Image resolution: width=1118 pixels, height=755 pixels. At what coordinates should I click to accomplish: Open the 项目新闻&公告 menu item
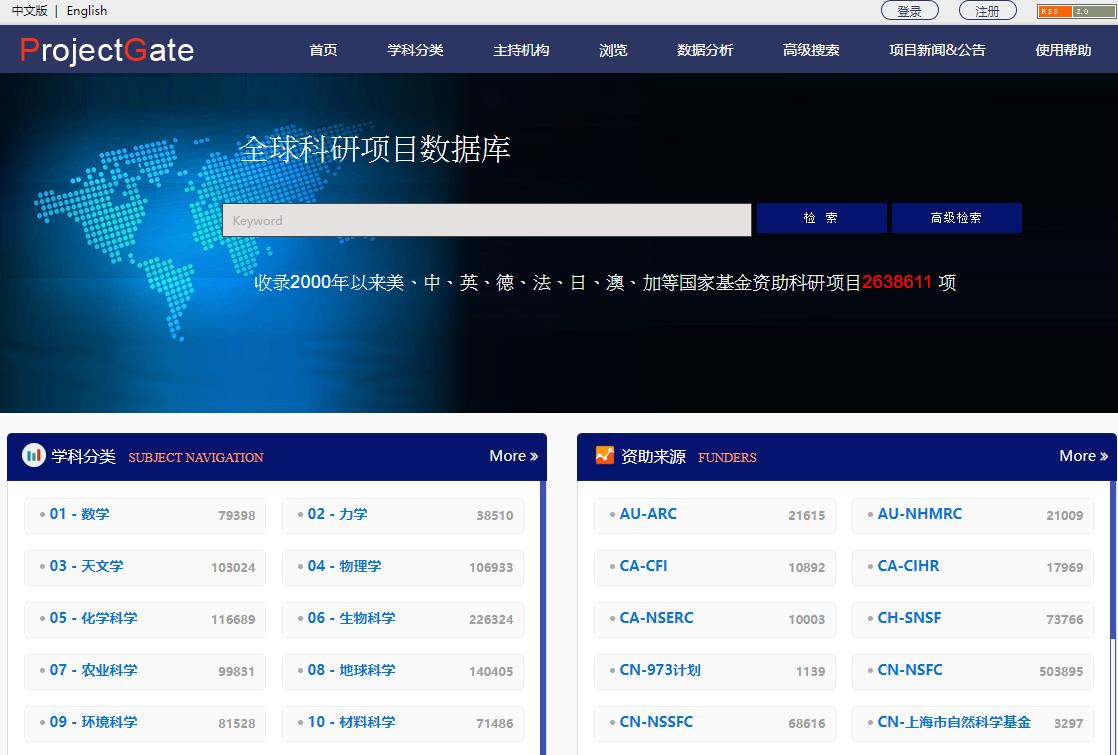[937, 50]
